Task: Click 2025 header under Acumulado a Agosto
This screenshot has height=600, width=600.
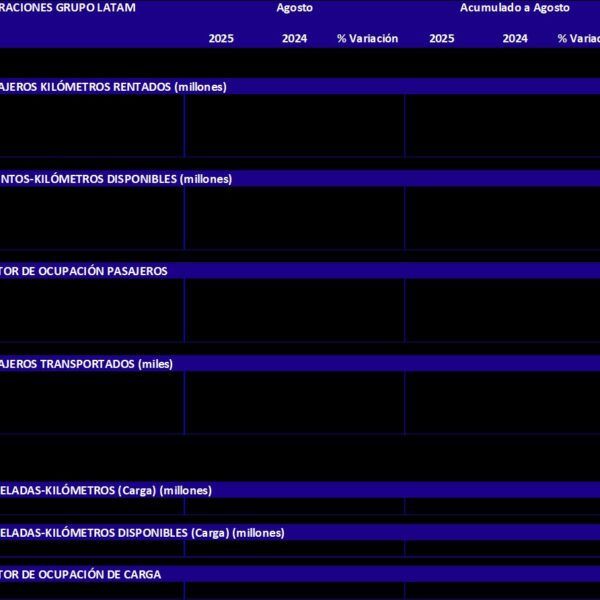Action: click(x=441, y=39)
